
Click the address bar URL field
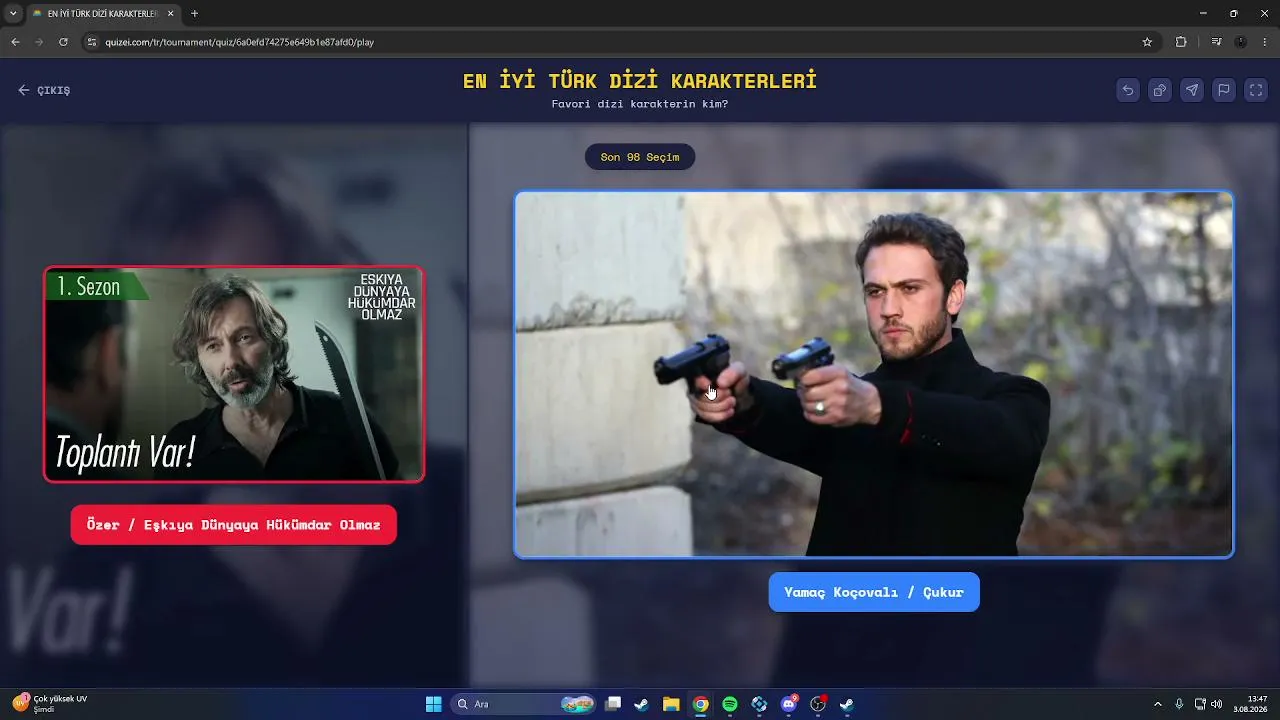[620, 42]
